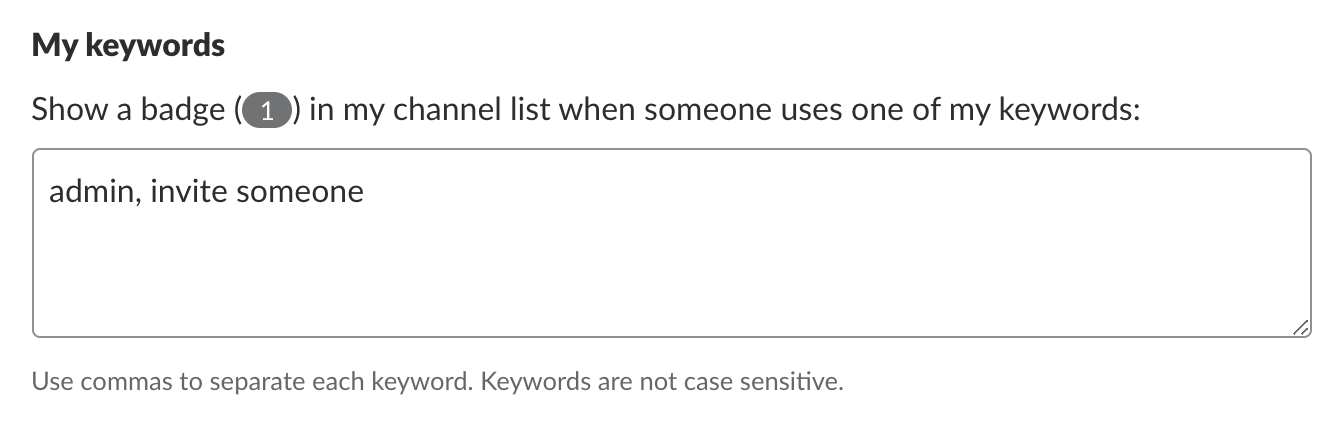Click the textarea resize handle in corner

coord(1299,326)
